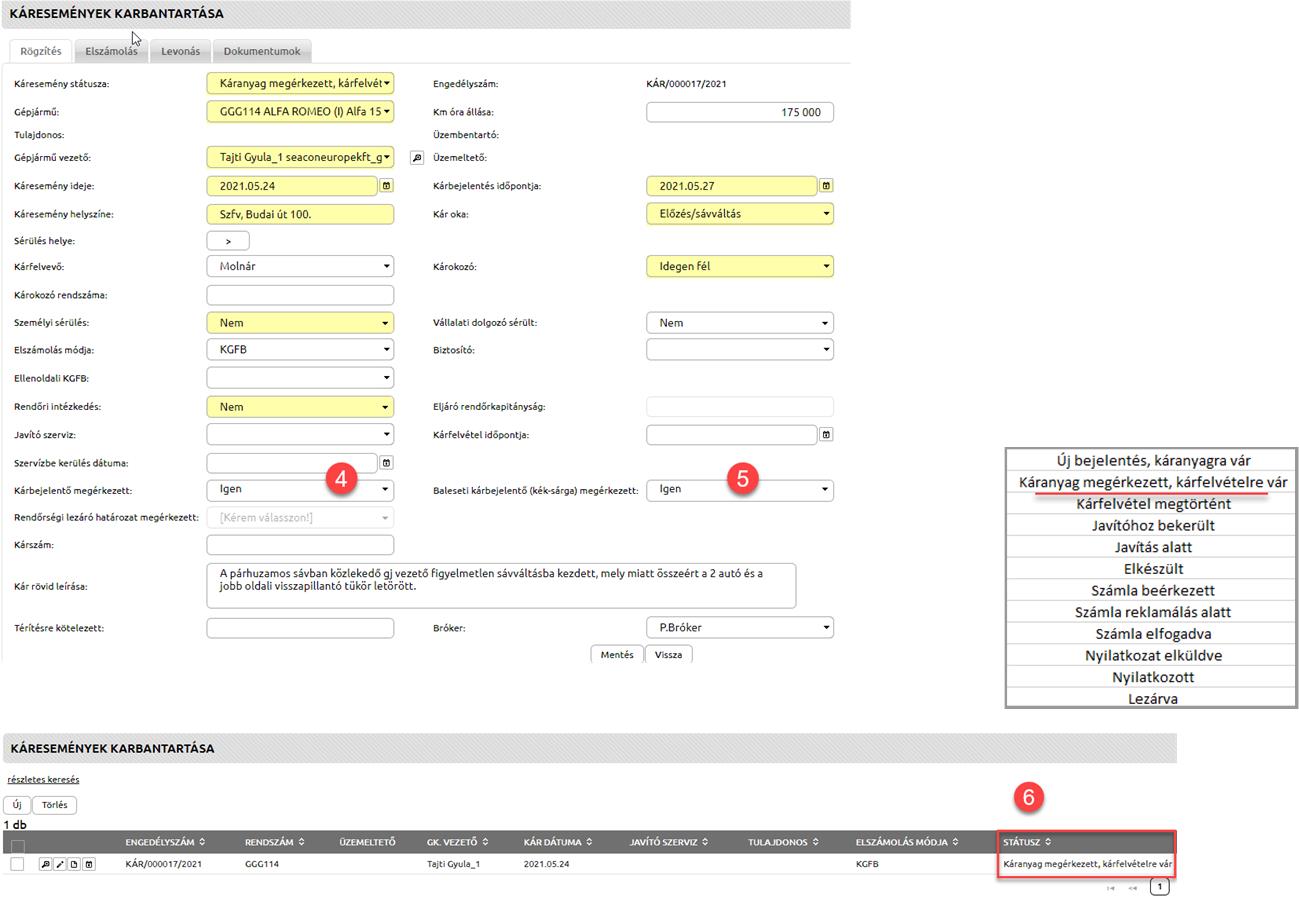Screen dimensions: 1299x899
Task: Open the calendar for Szervizbe kerülés dátuma
Action: coord(387,463)
